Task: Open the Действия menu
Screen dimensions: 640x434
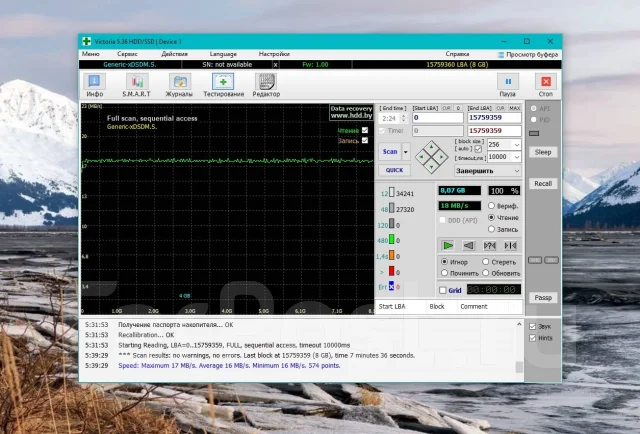Action: click(174, 54)
